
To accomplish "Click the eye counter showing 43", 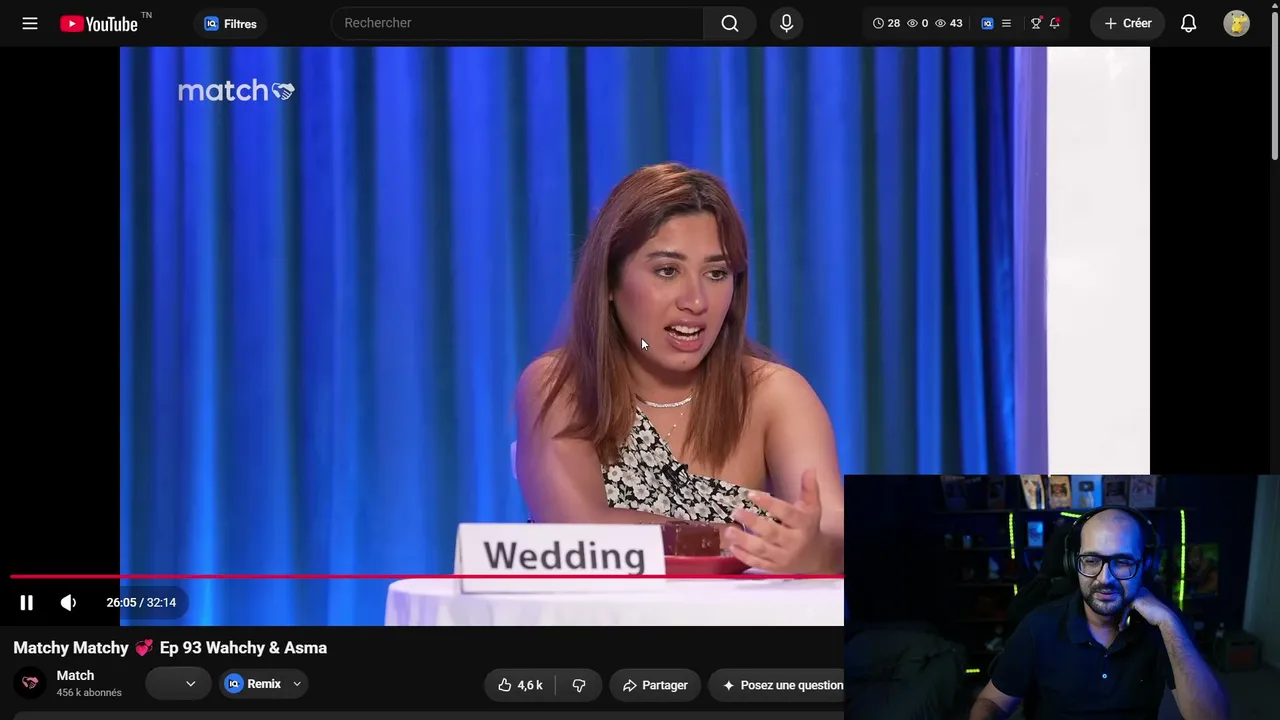I will point(948,23).
